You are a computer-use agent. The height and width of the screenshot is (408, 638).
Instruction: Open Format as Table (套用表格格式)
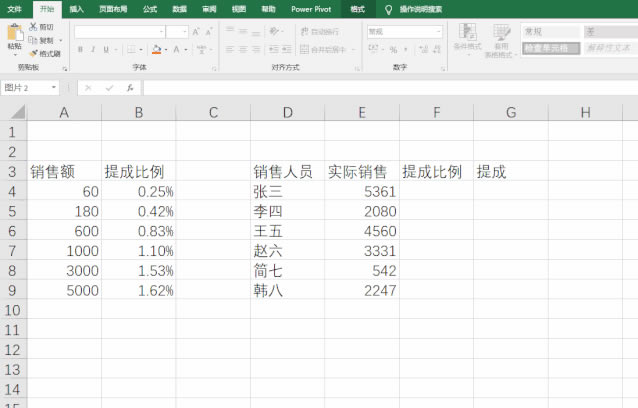click(x=500, y=41)
